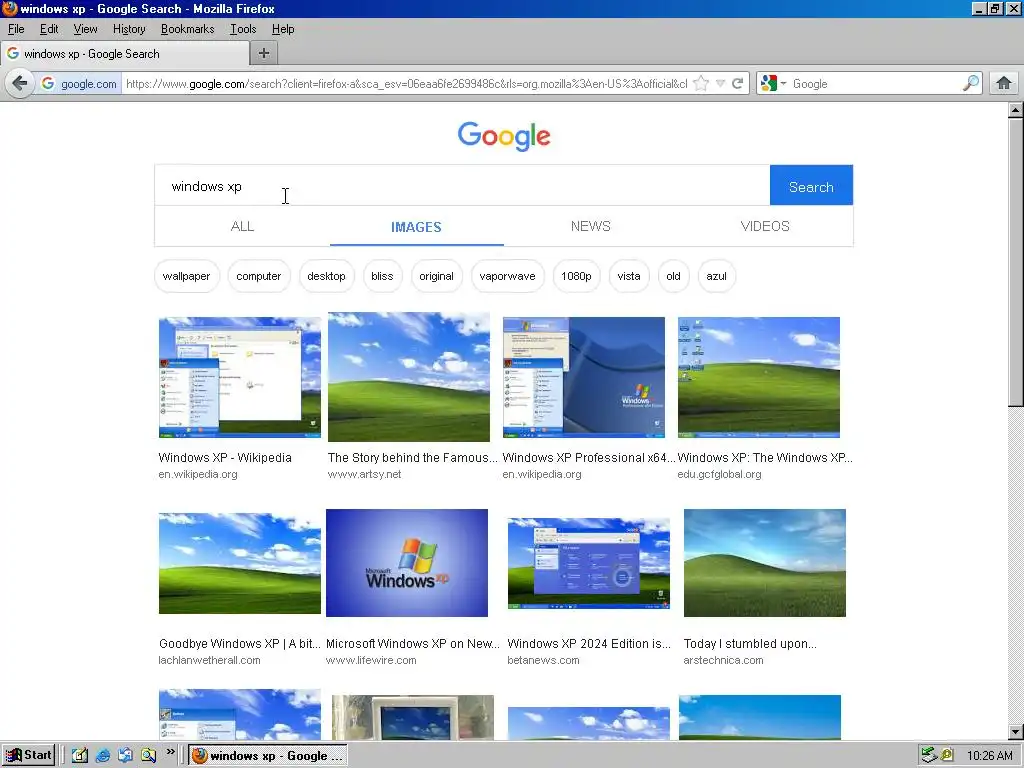1024x768 pixels.
Task: Select the IMAGES results tab
Action: (417, 227)
